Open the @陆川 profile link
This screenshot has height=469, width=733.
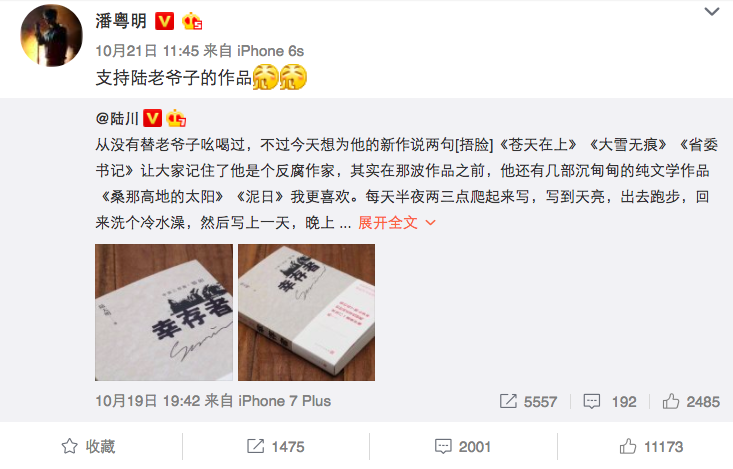tap(117, 118)
